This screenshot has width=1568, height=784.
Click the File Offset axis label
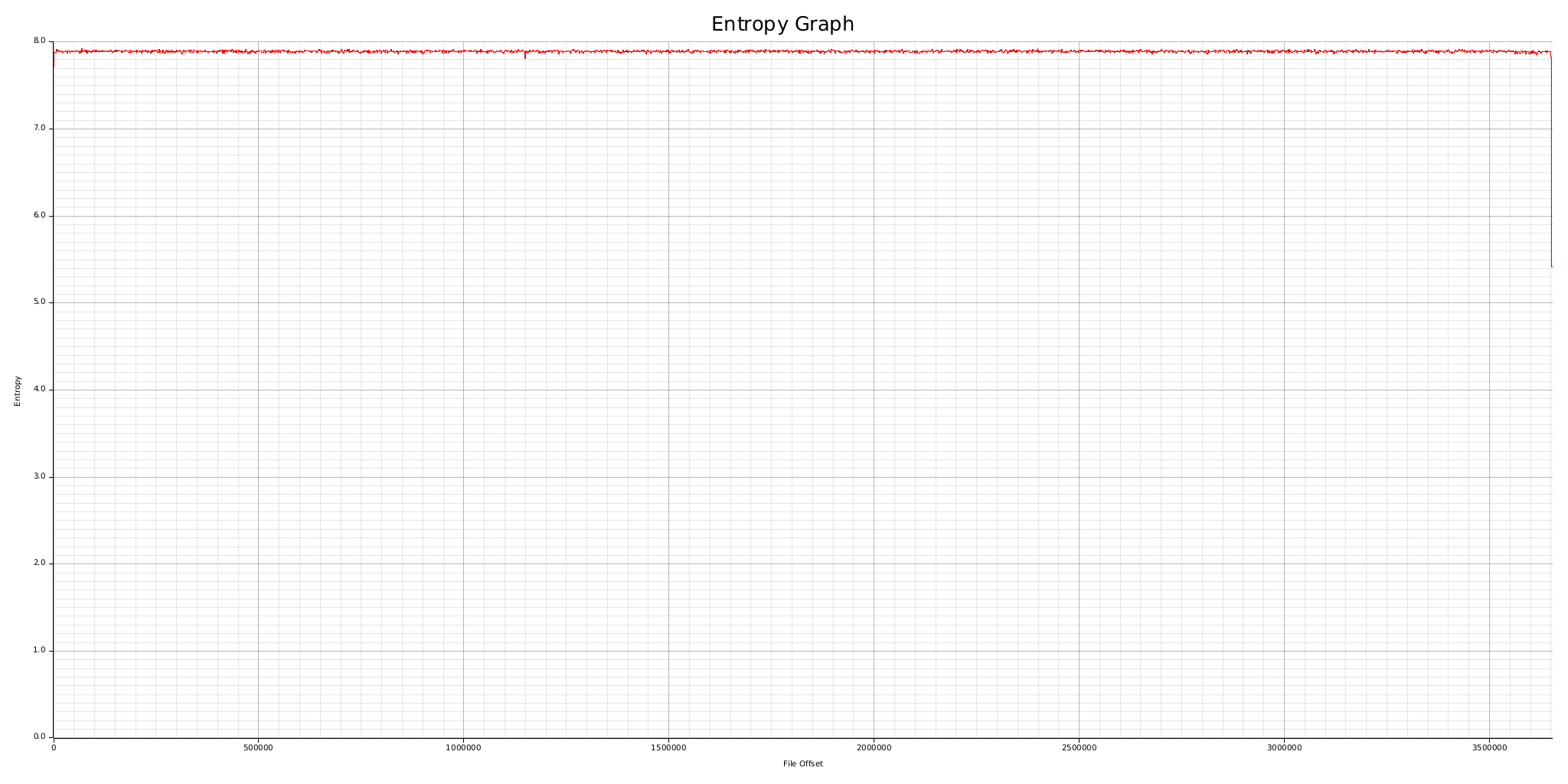tap(802, 763)
